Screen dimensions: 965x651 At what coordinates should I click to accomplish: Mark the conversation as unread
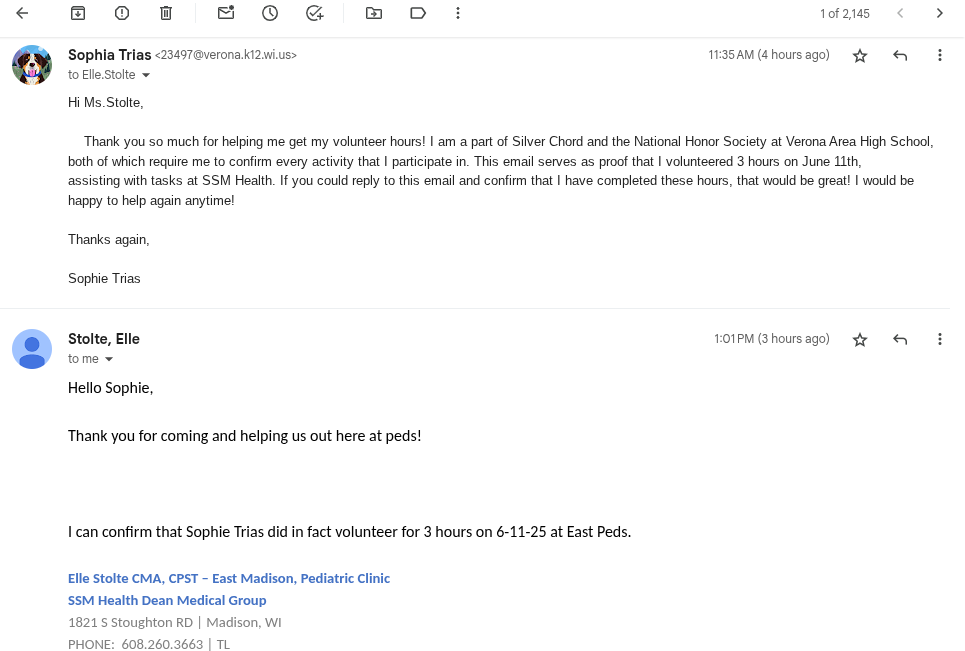coord(226,13)
